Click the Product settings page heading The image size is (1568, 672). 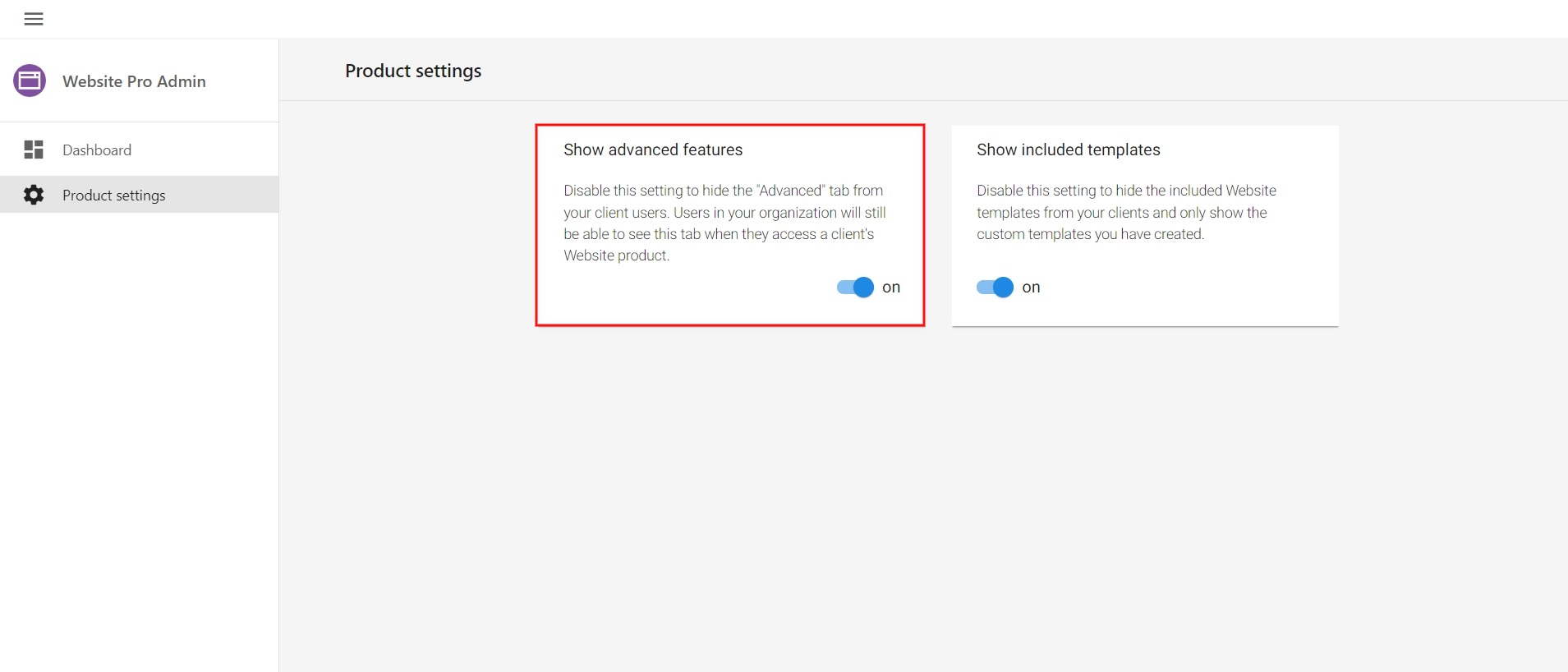click(413, 71)
